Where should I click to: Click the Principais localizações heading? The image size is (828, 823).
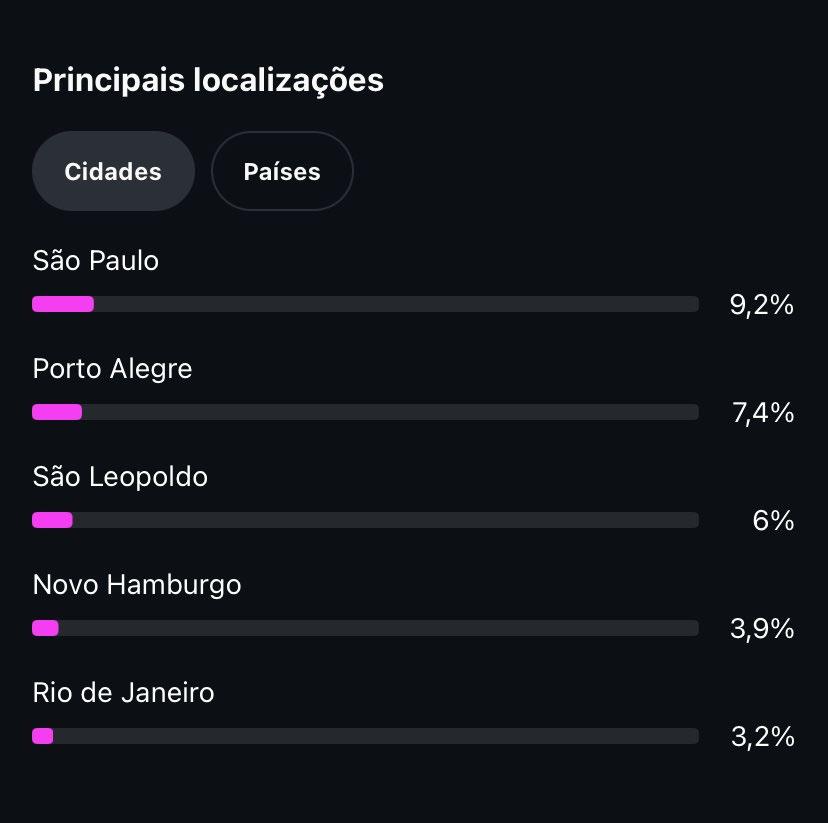click(x=208, y=80)
